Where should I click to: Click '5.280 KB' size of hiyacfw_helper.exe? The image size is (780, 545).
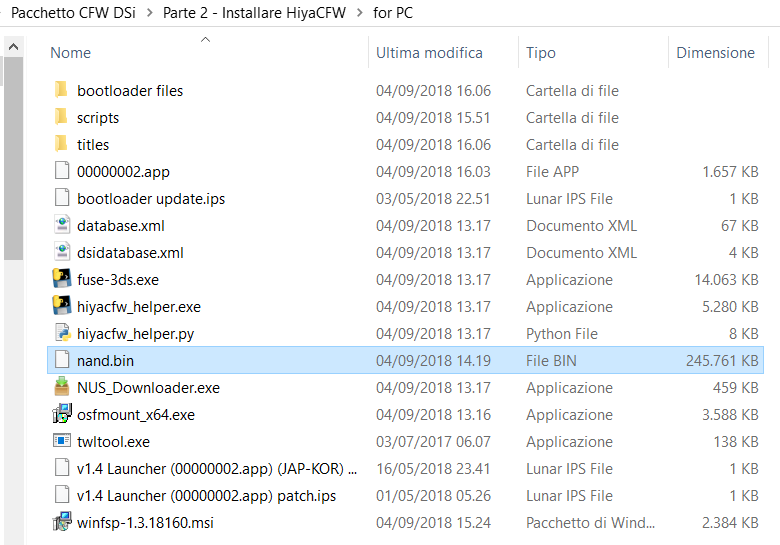[730, 306]
